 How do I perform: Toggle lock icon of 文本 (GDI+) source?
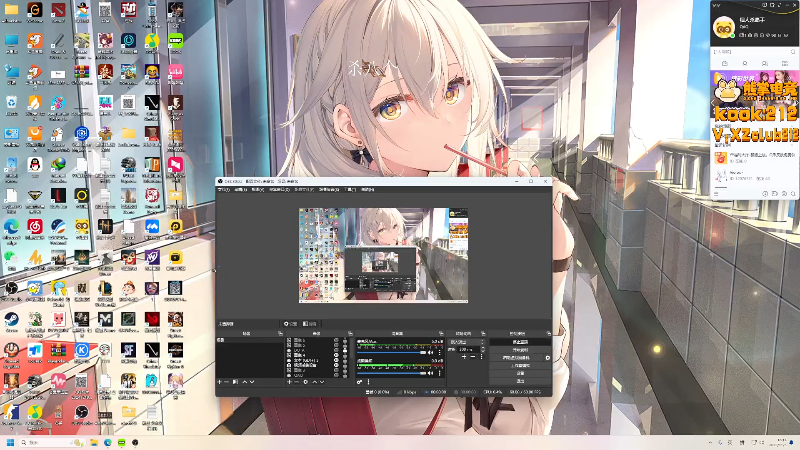[x=344, y=360]
